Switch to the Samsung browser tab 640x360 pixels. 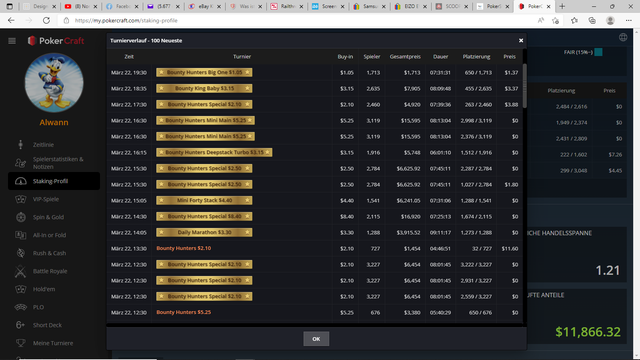click(369, 7)
